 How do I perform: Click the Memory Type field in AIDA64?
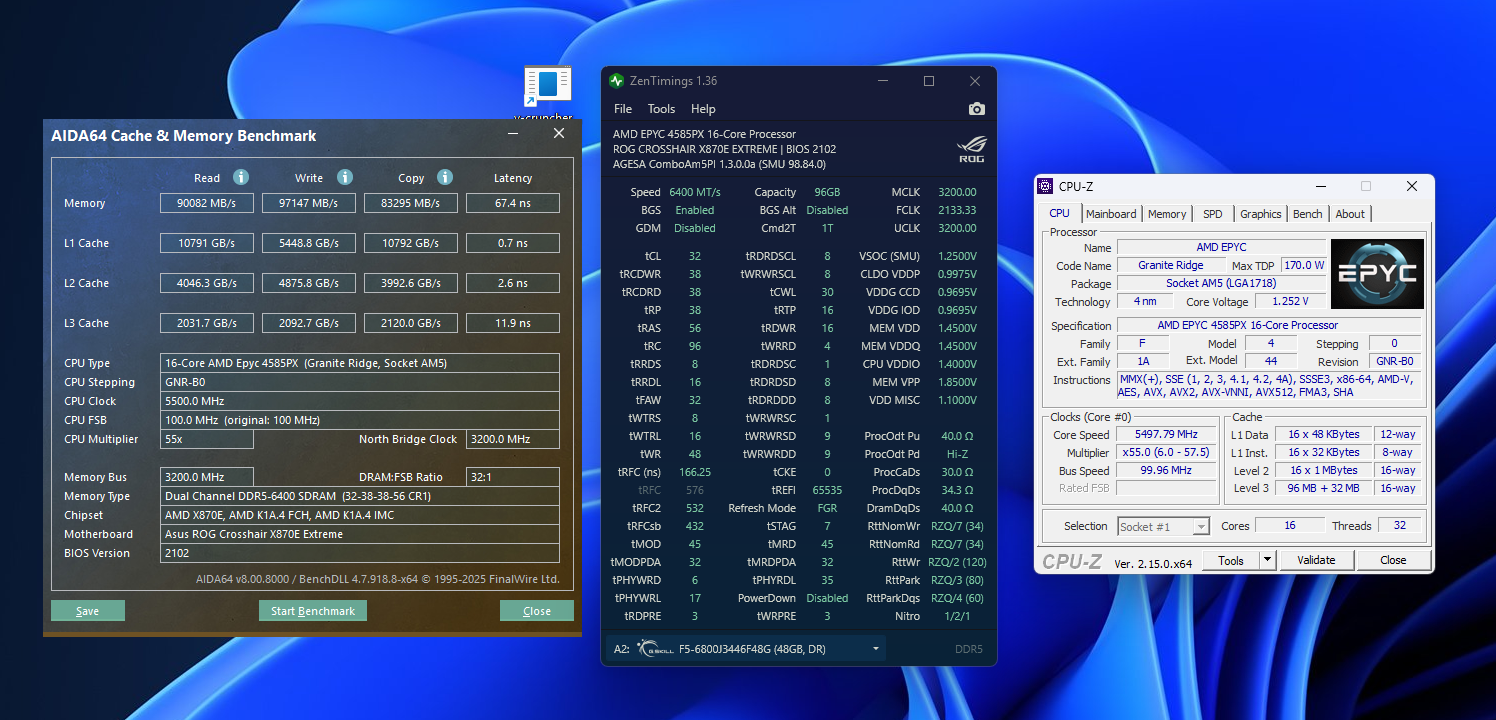pyautogui.click(x=360, y=496)
